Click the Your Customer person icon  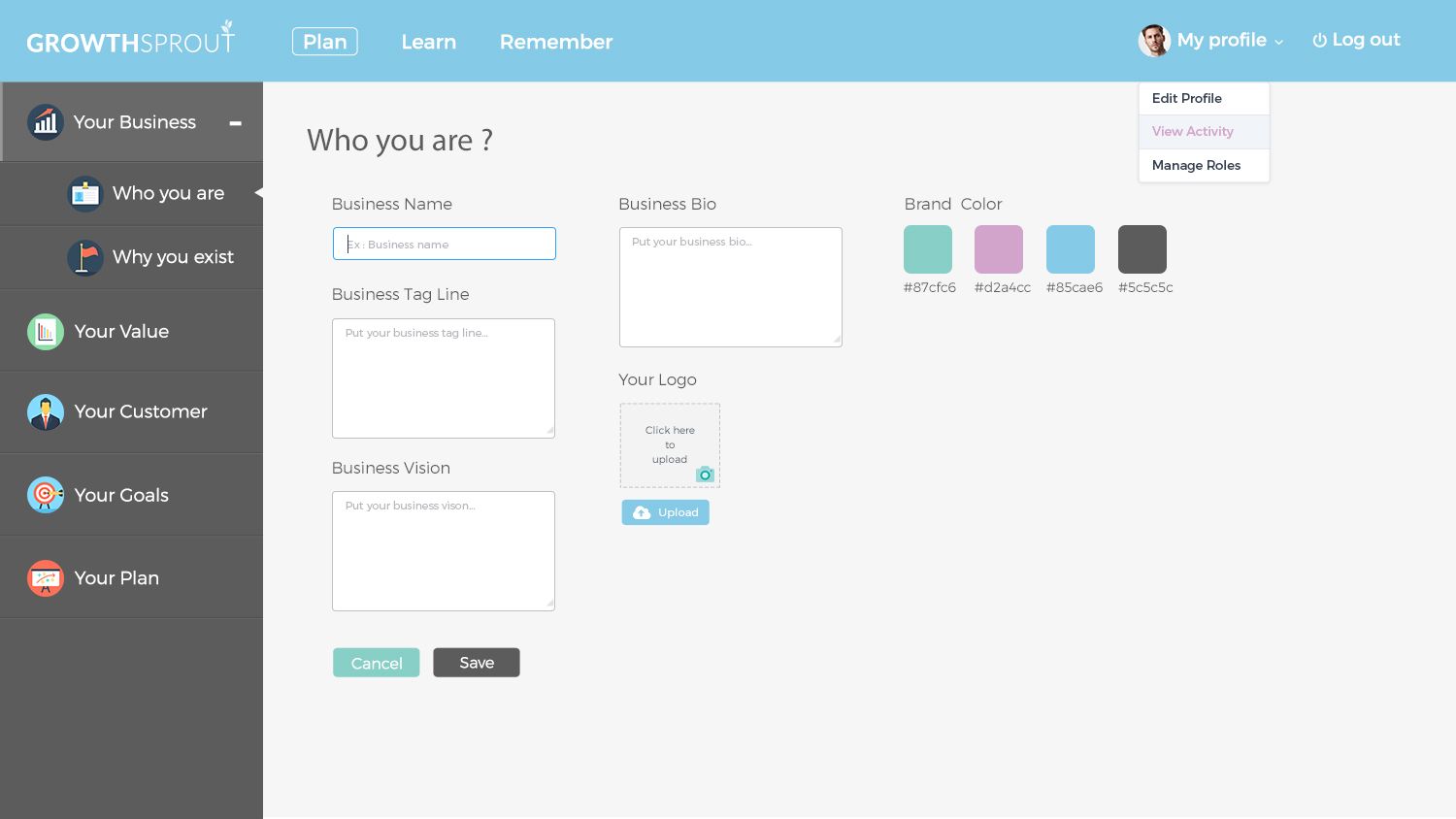46,412
